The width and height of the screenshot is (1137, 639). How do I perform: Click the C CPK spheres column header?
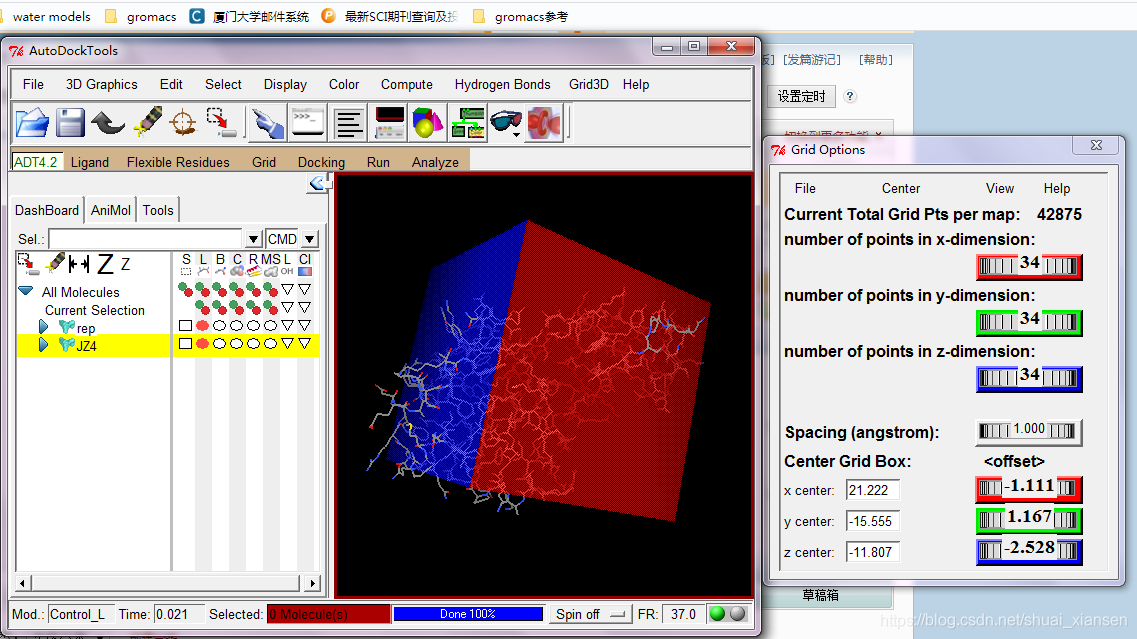(237, 265)
